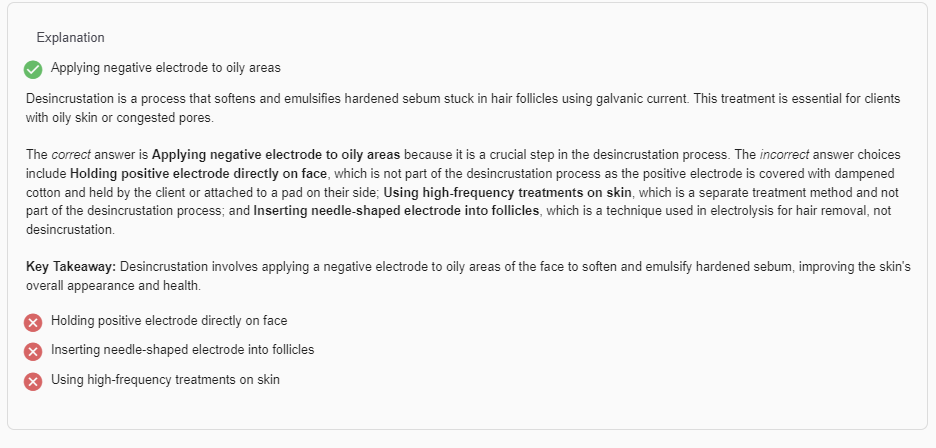The image size is (936, 448).
Task: Click red X beside Using high-frequency treatments
Action: click(x=33, y=381)
